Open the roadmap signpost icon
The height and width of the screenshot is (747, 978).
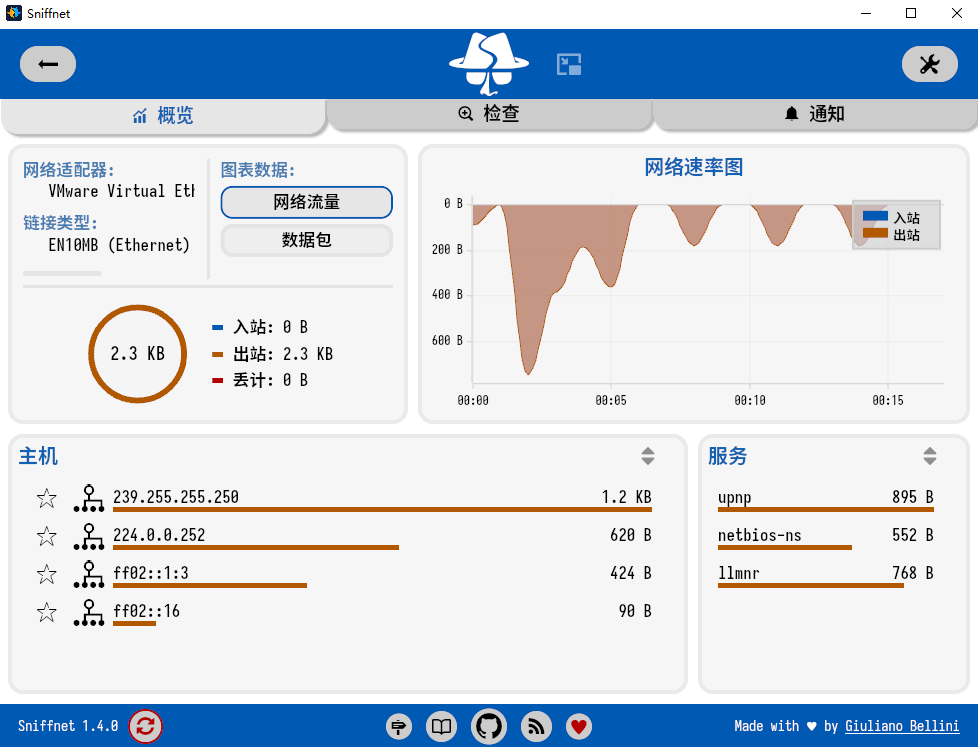coord(399,727)
